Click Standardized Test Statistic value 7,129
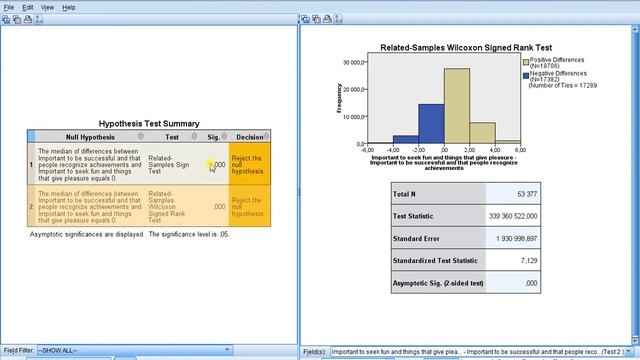 click(x=529, y=260)
